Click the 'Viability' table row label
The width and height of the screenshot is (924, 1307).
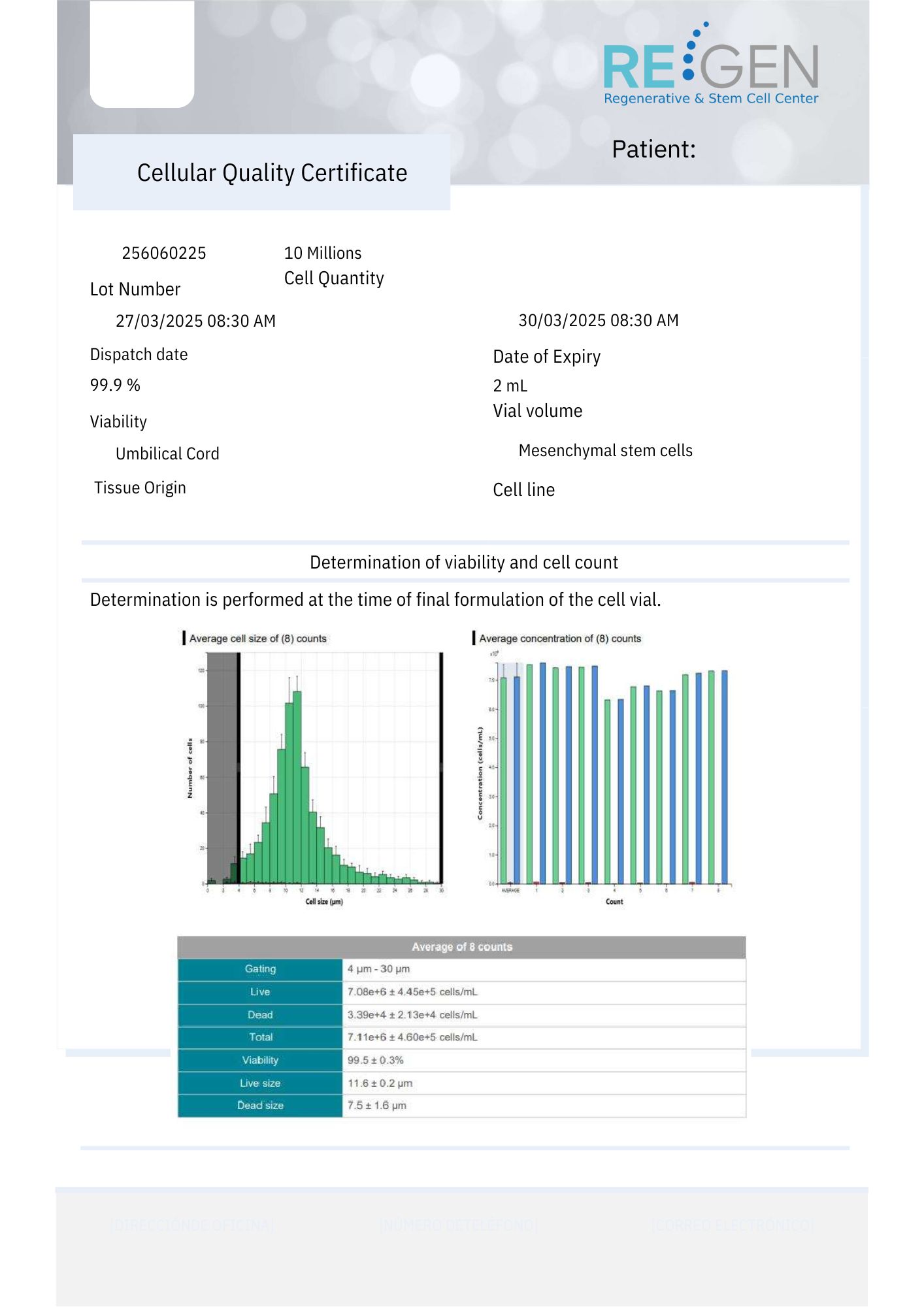260,1060
